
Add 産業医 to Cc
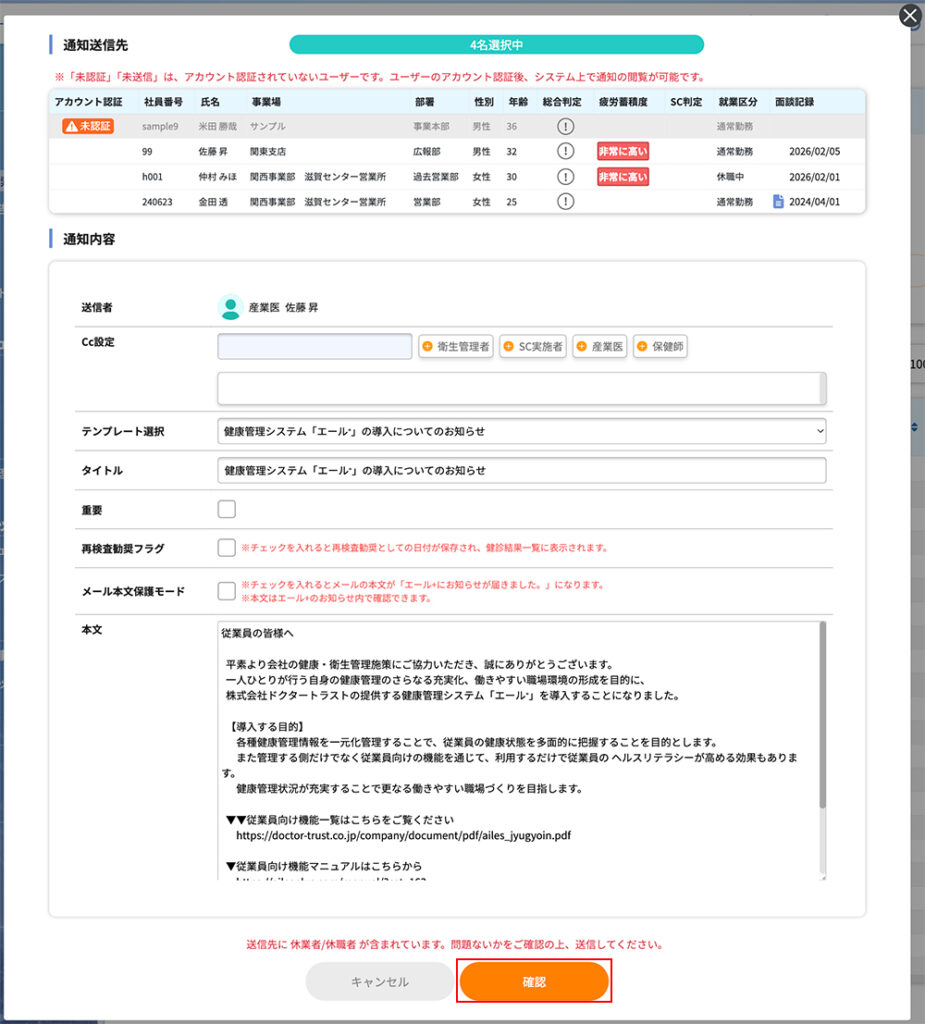[x=599, y=347]
